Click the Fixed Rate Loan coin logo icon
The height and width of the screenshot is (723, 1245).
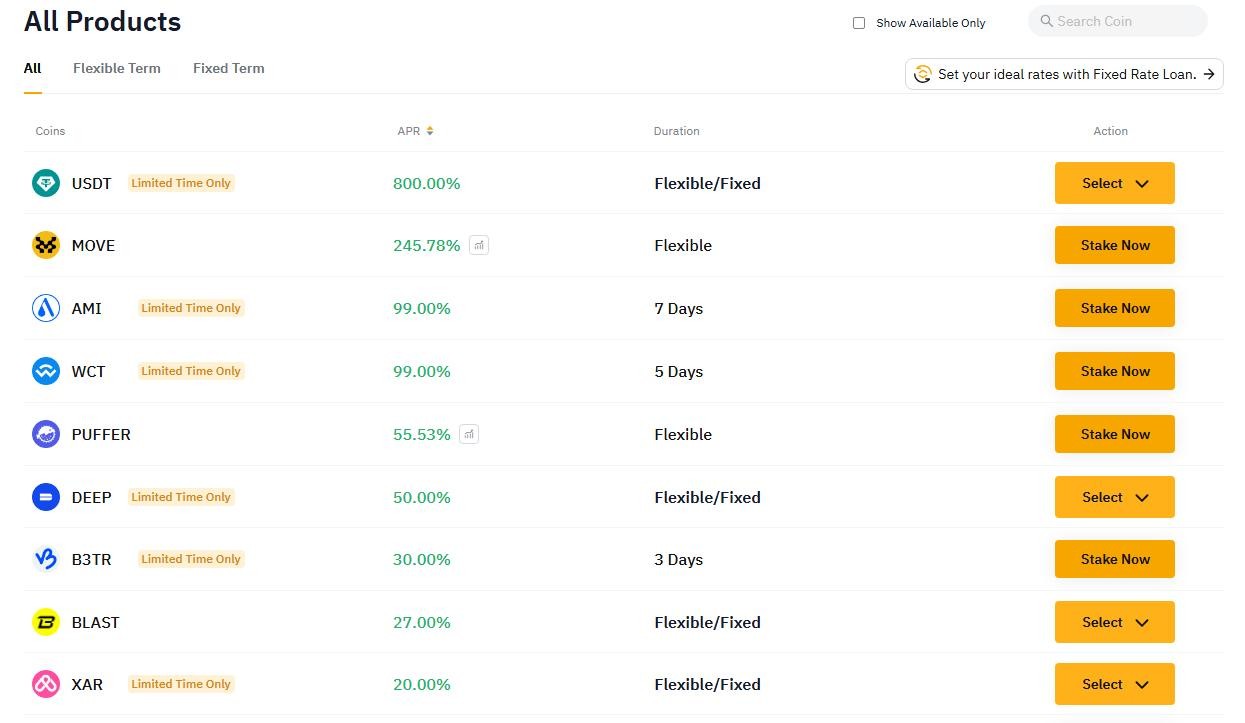pos(923,74)
